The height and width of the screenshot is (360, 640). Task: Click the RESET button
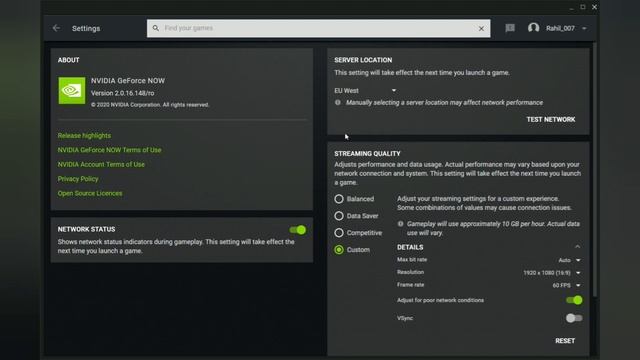(x=565, y=341)
